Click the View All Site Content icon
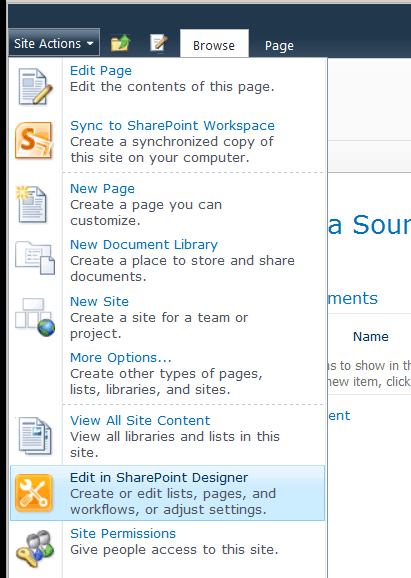 pyautogui.click(x=35, y=435)
